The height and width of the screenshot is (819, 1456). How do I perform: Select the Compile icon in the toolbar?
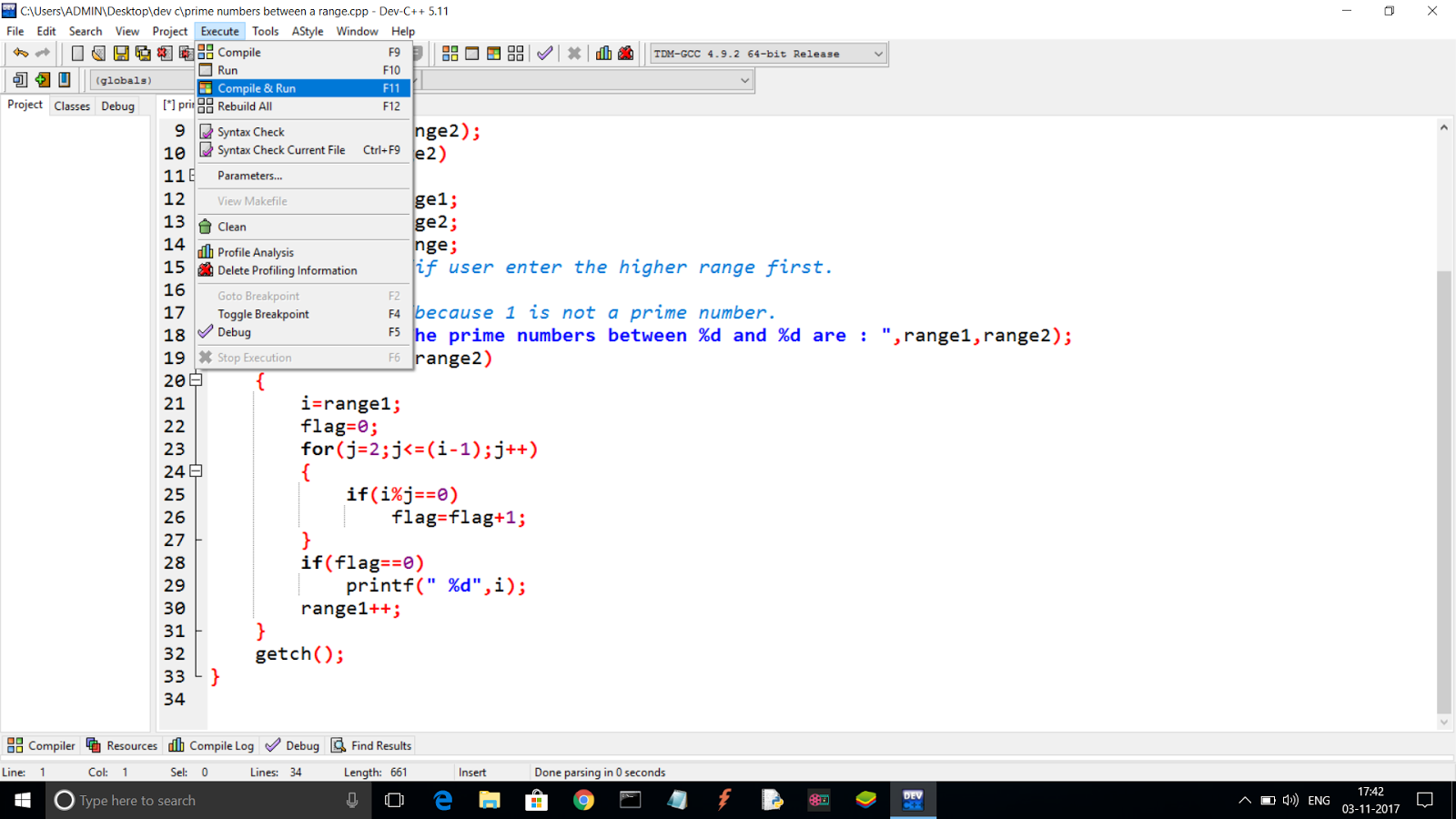[450, 53]
